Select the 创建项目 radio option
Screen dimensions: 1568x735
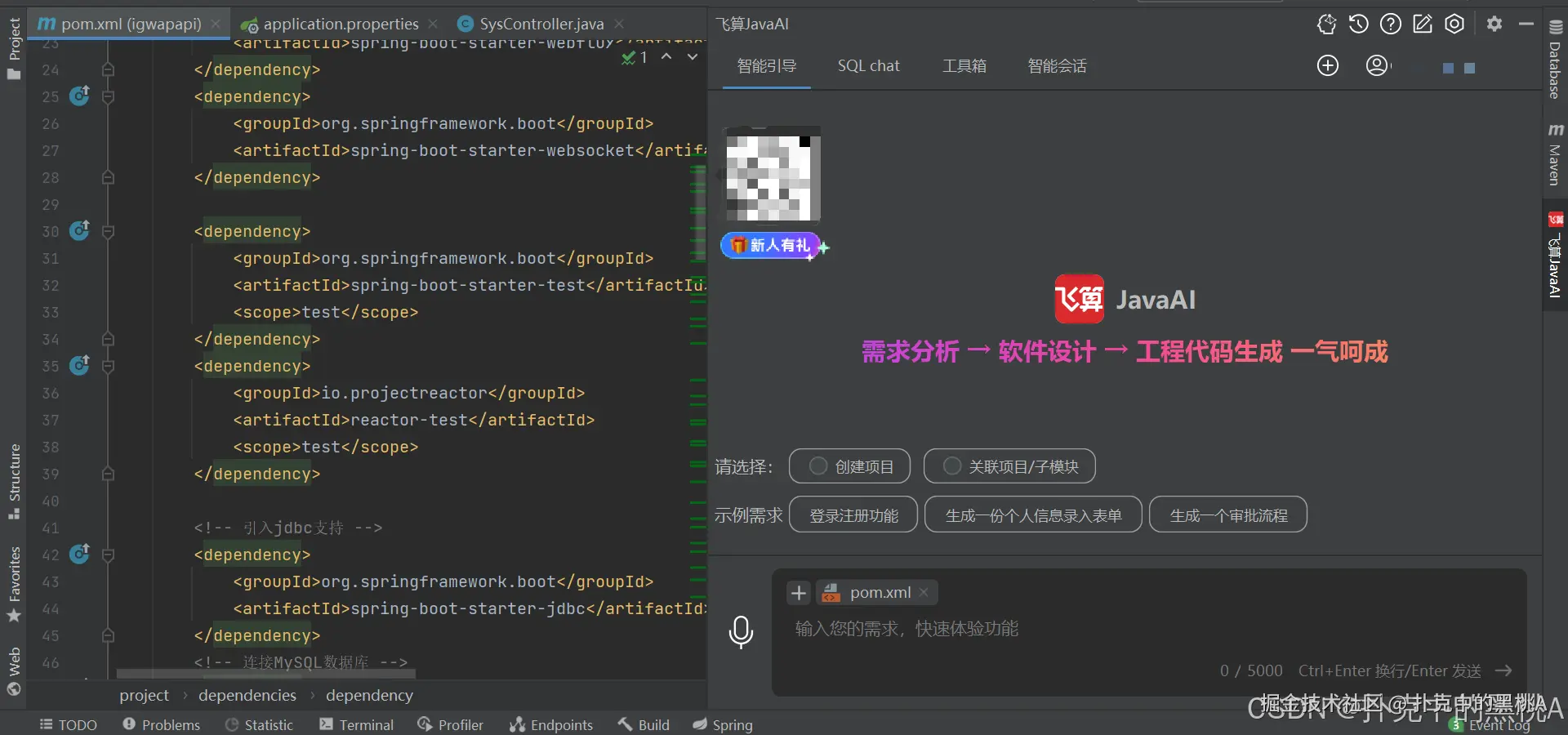coord(849,466)
